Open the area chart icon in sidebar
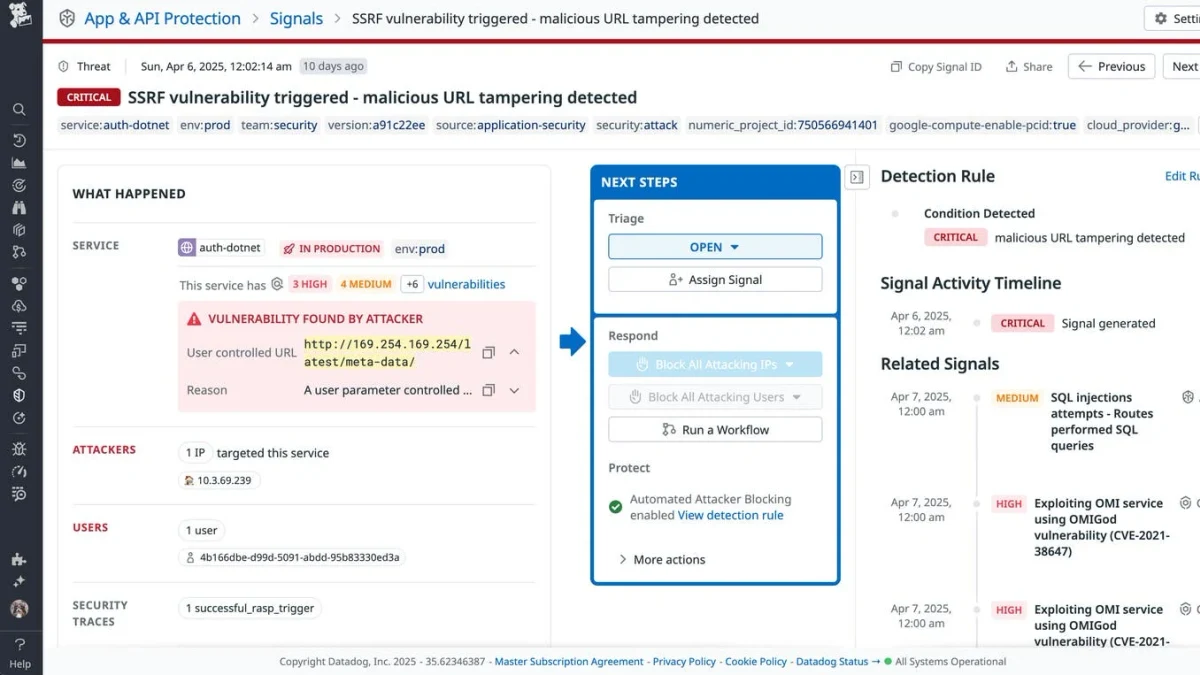The height and width of the screenshot is (675, 1200). pos(19,163)
